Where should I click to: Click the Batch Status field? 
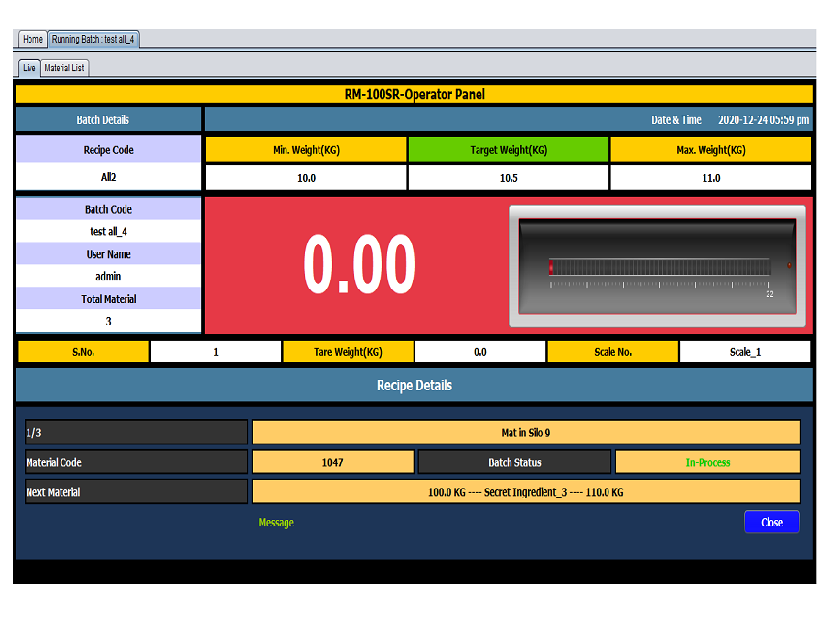click(513, 461)
